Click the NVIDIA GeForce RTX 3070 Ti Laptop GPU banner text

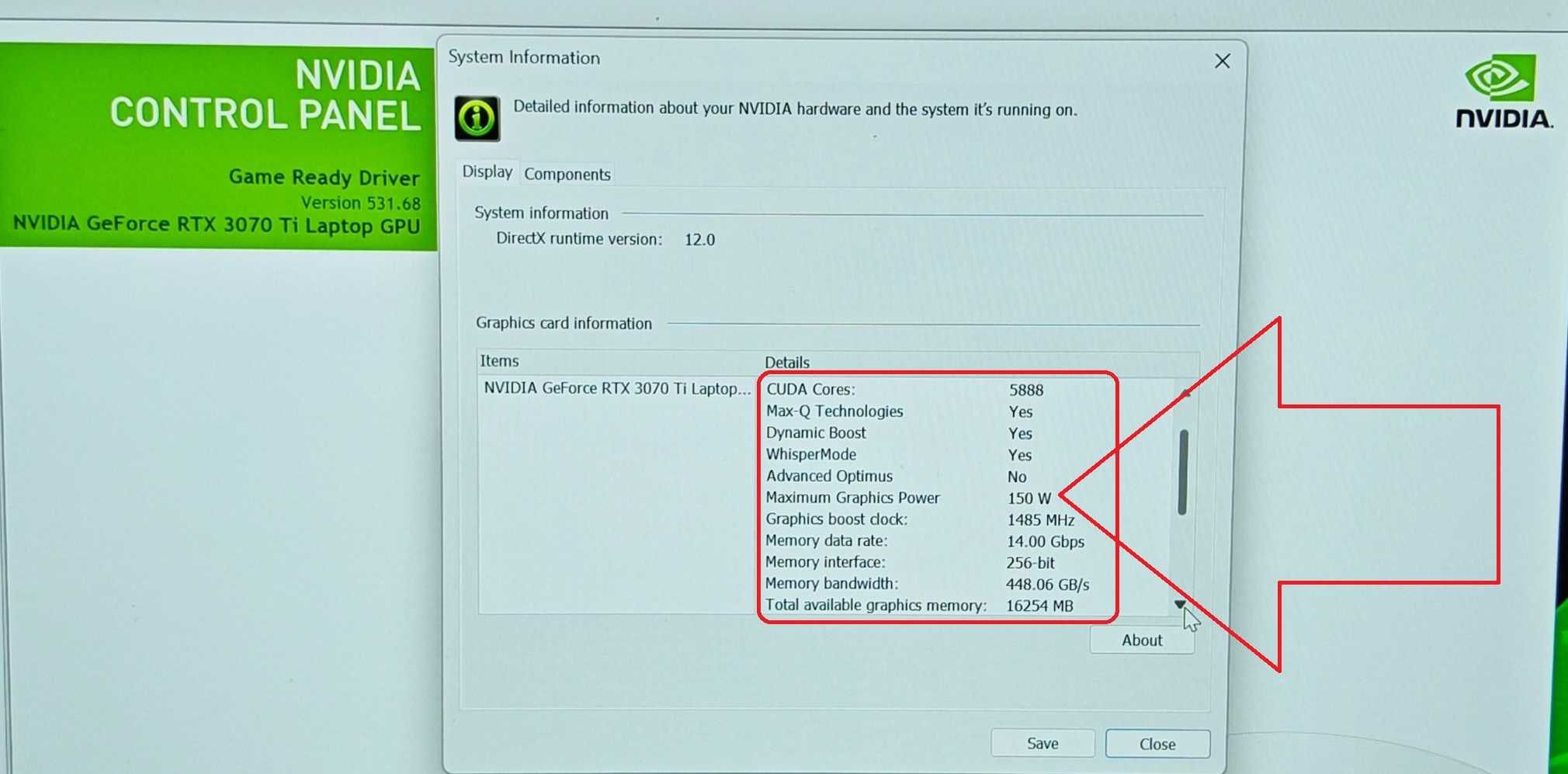click(217, 225)
